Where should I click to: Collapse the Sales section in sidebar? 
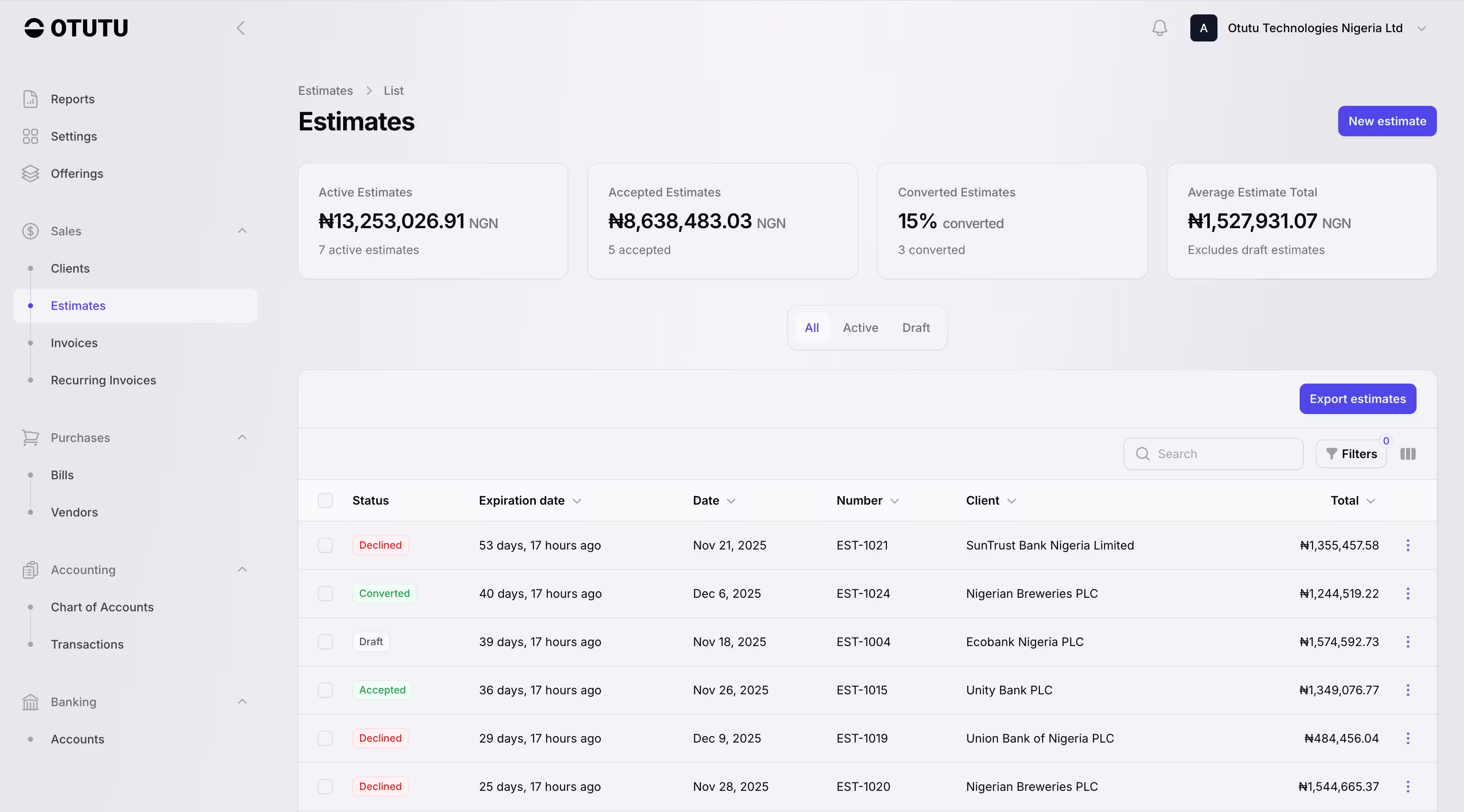click(242, 231)
